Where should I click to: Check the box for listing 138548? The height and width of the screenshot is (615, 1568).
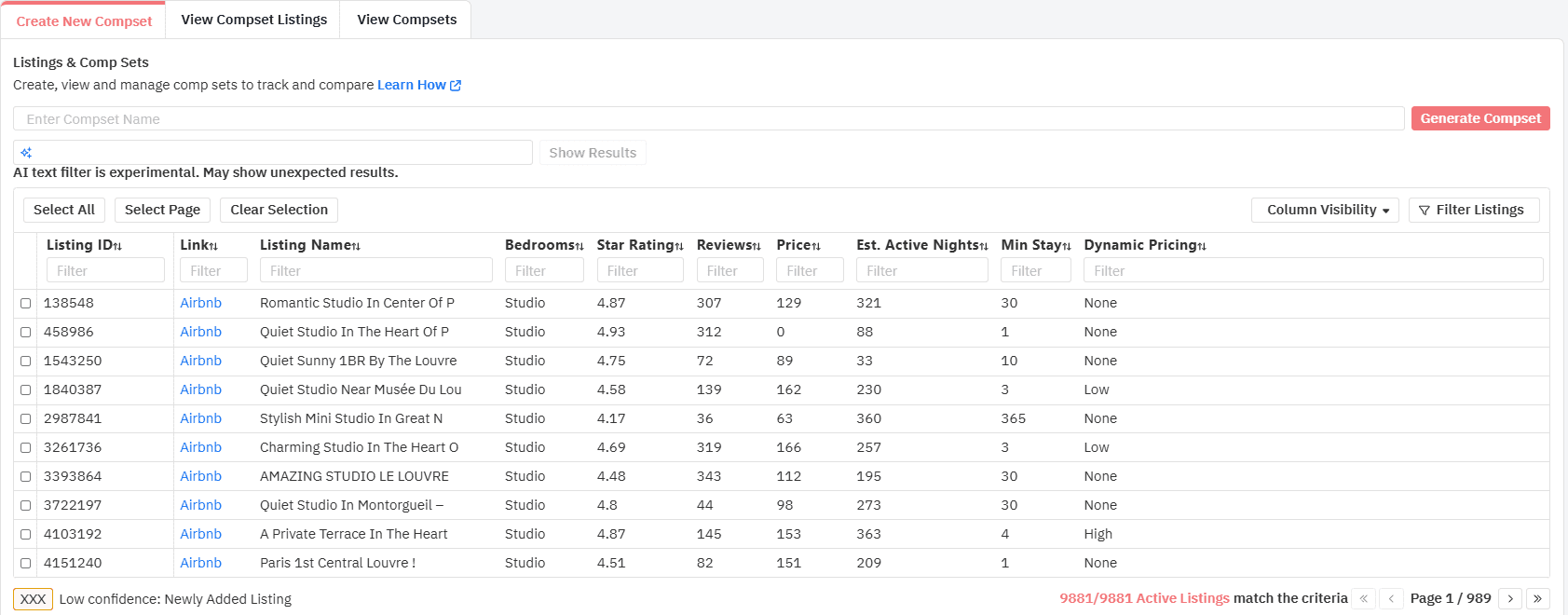click(26, 304)
